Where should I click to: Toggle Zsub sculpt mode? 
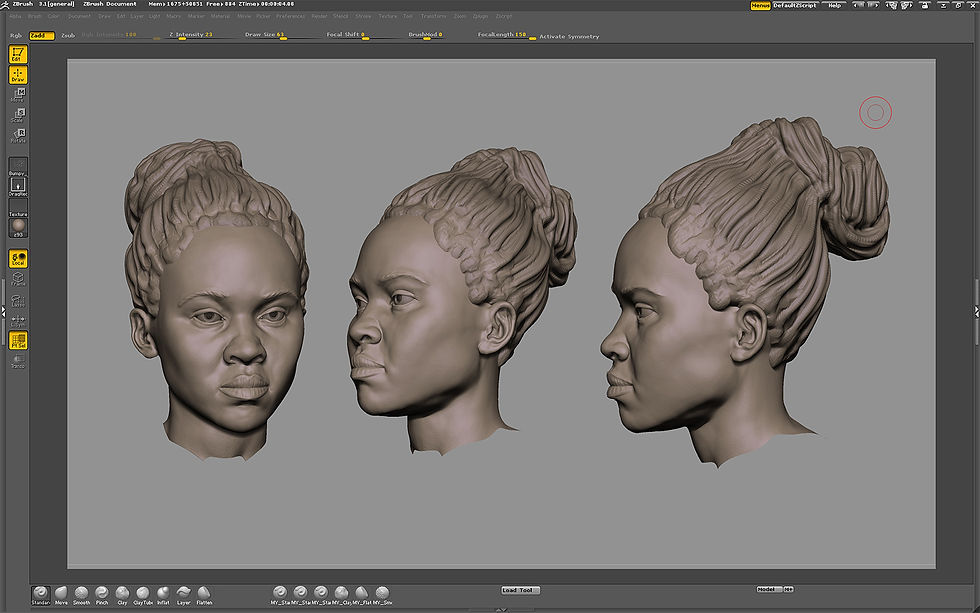pos(67,35)
